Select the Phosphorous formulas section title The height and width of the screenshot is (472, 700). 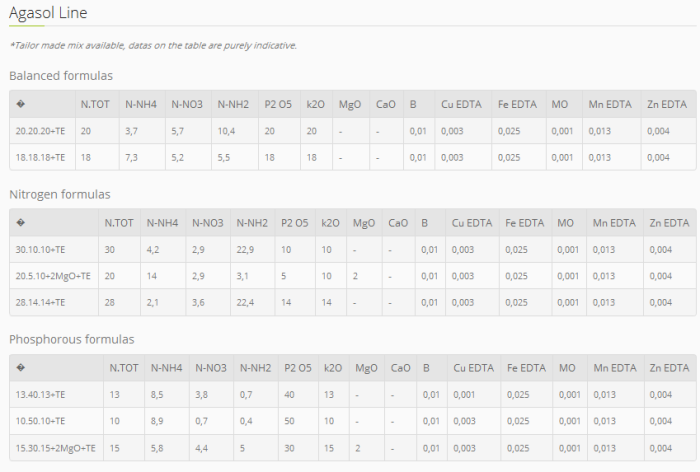click(x=72, y=339)
